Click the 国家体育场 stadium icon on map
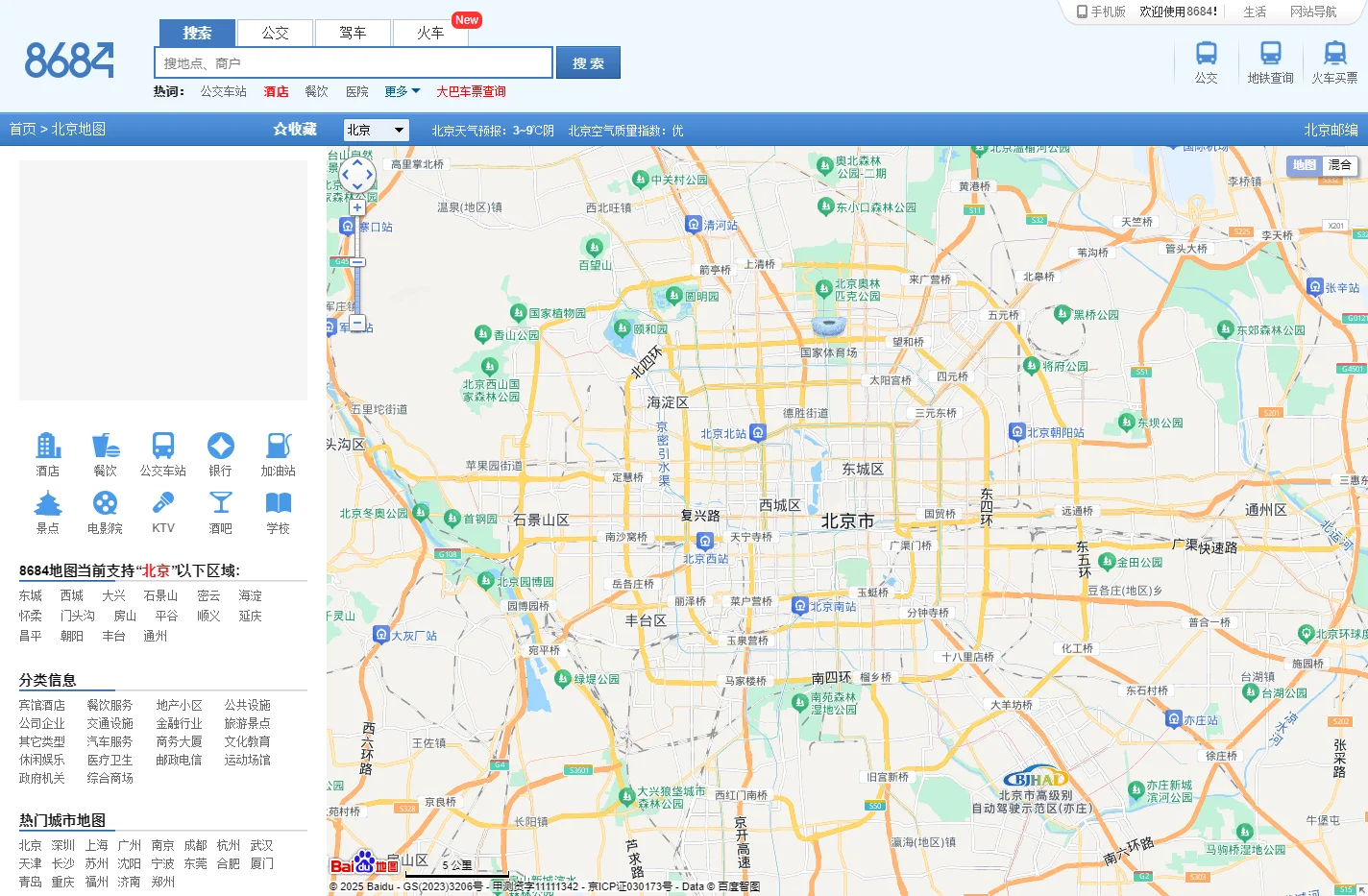The height and width of the screenshot is (896, 1368). tap(829, 326)
